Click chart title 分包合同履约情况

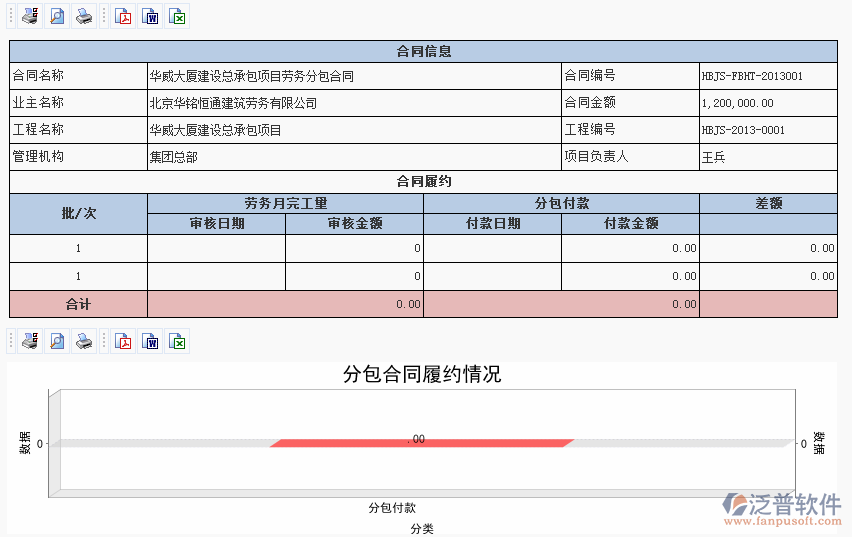(422, 374)
